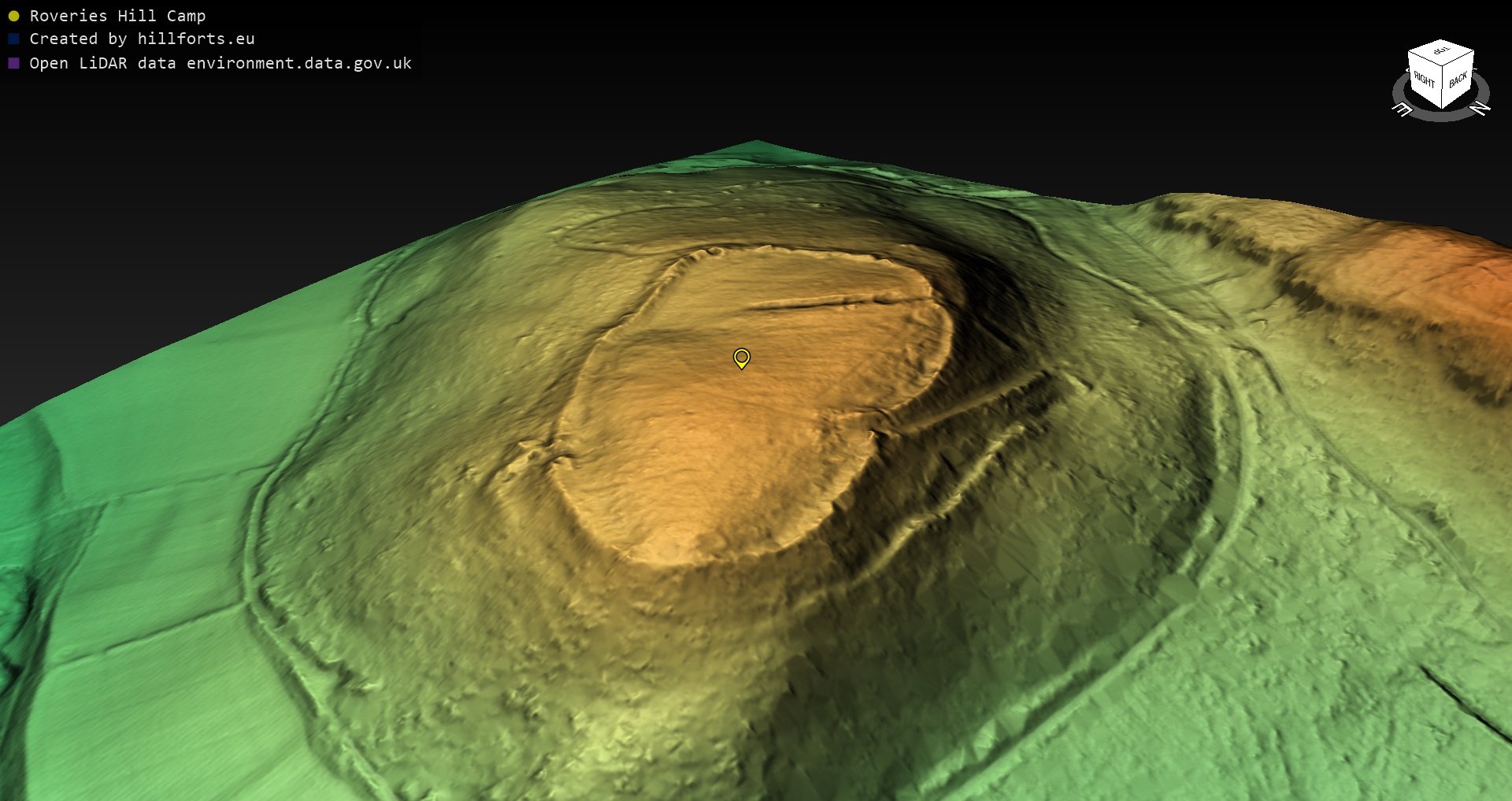Click the green peak on the terrain horizon
This screenshot has width=1512, height=801.
756,145
